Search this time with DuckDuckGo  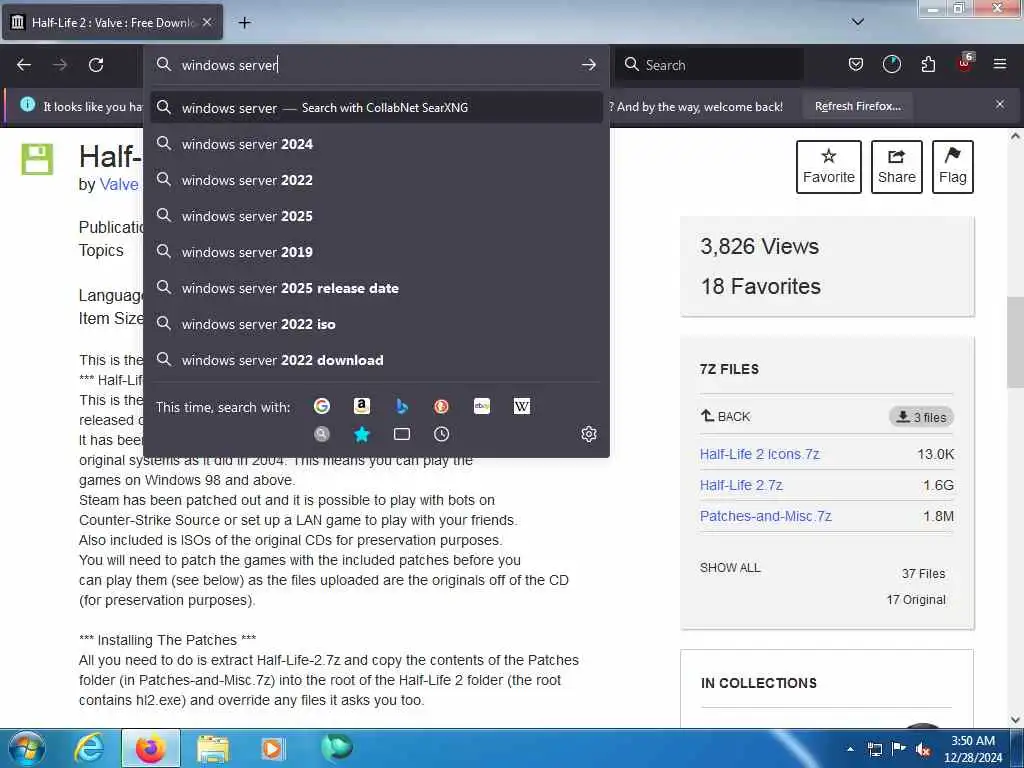[441, 406]
